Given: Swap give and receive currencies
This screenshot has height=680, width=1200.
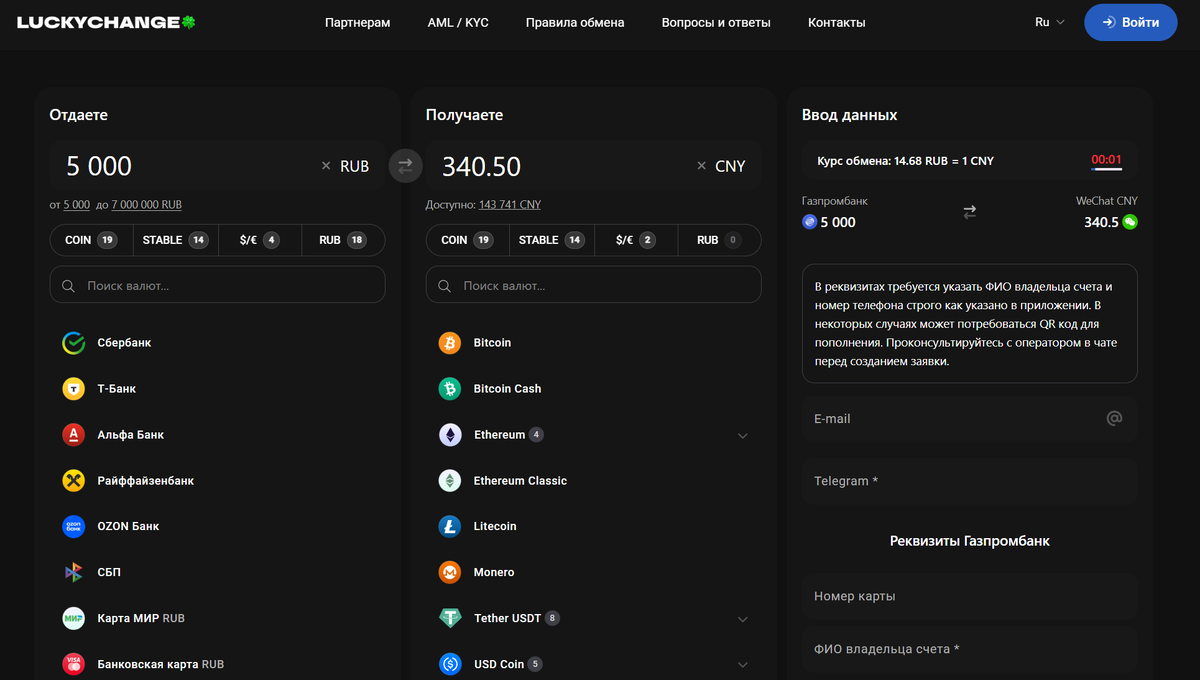Looking at the screenshot, I should [405, 166].
